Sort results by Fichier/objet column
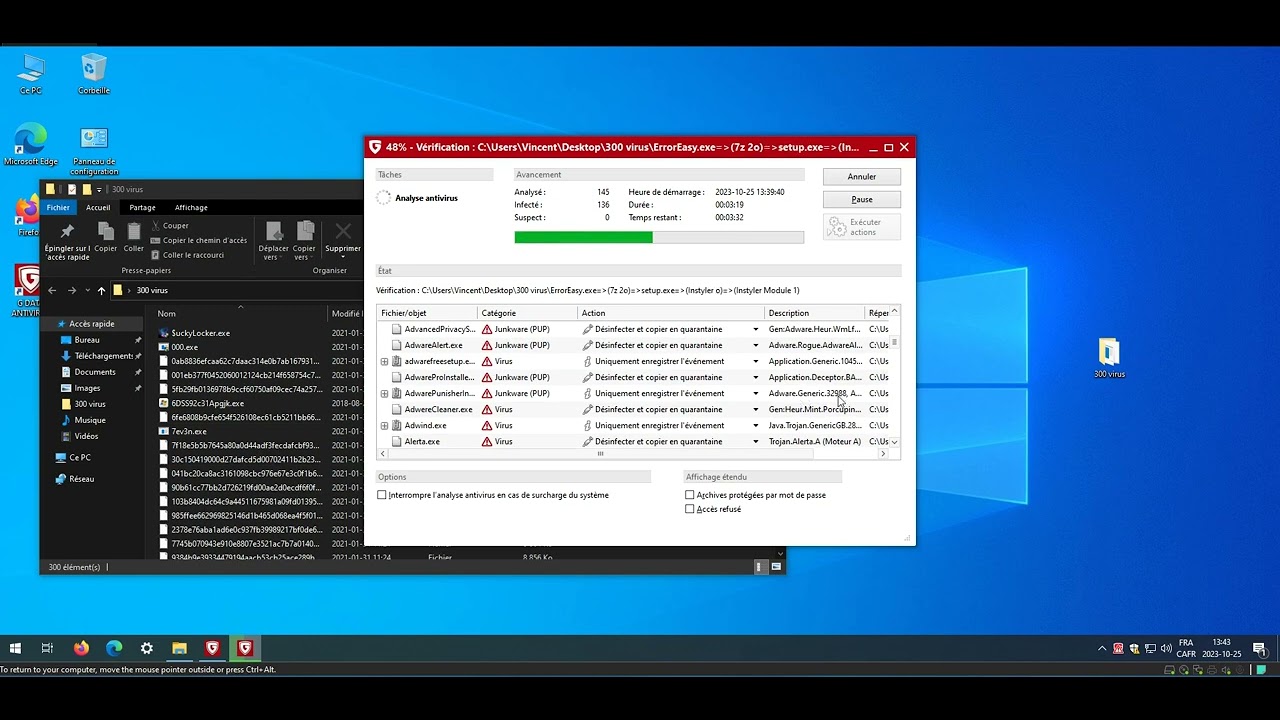Viewport: 1280px width, 720px height. coord(427,313)
